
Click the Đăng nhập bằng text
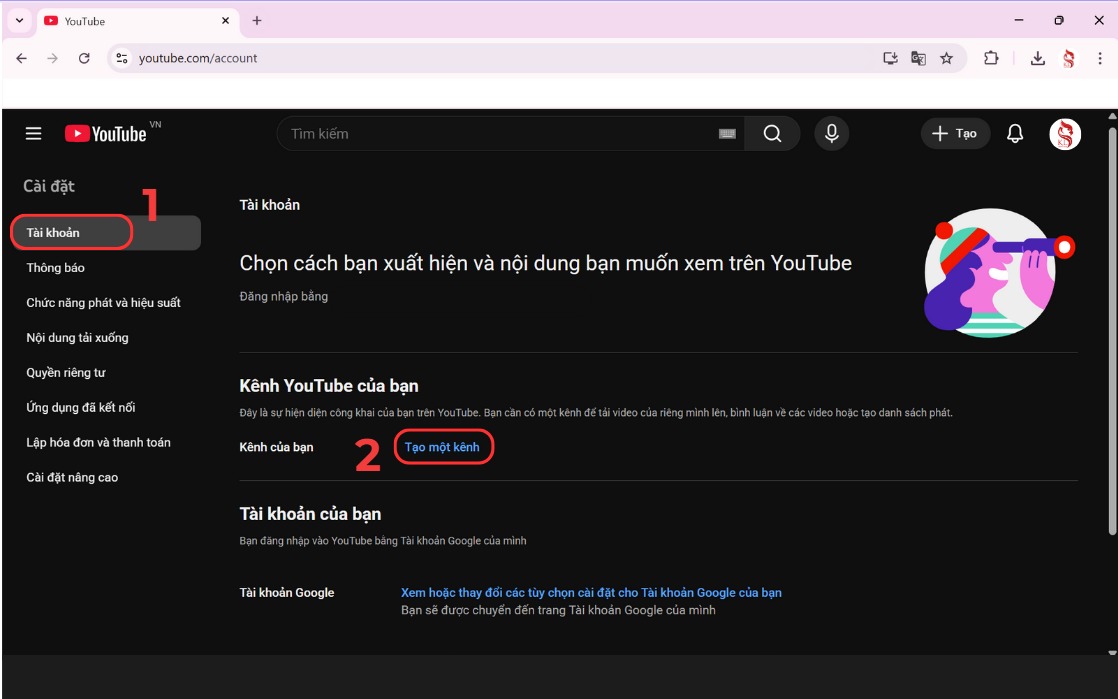[x=284, y=296]
